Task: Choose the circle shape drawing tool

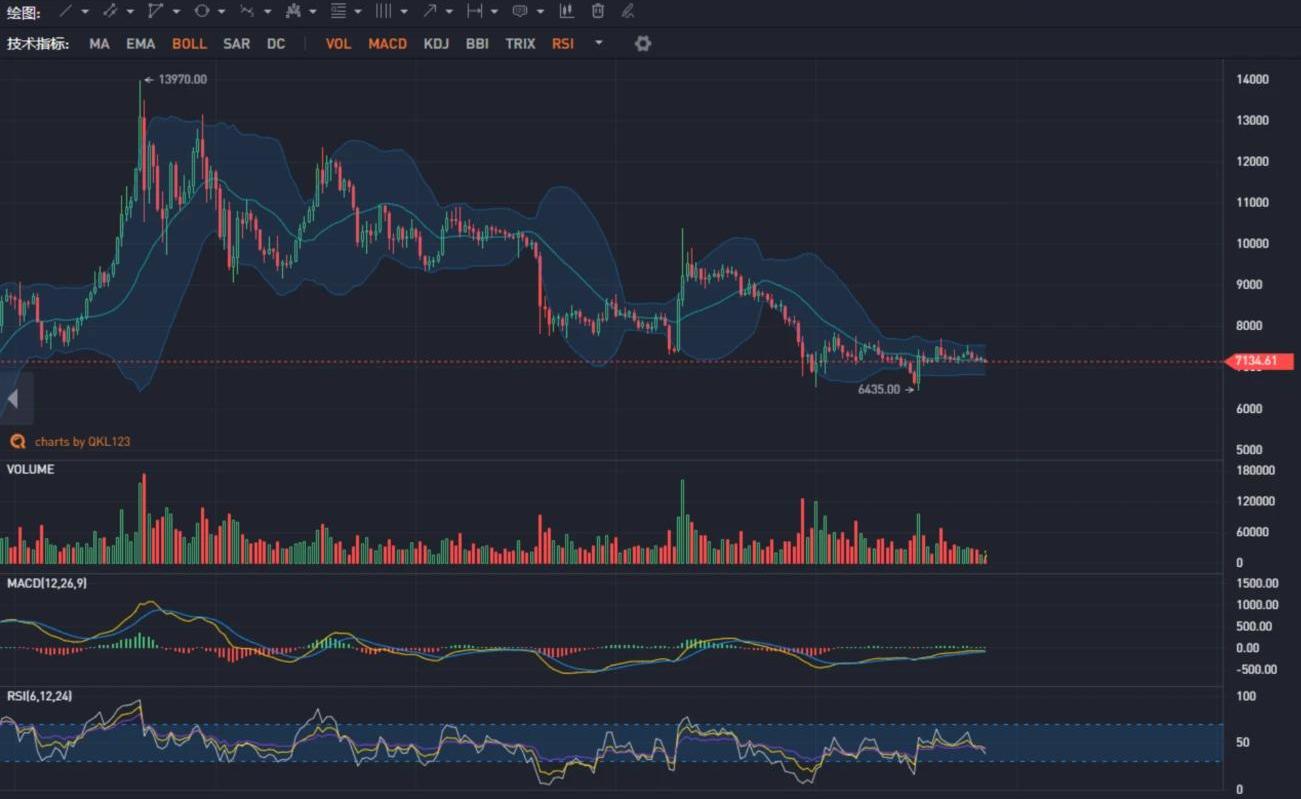Action: pos(201,11)
